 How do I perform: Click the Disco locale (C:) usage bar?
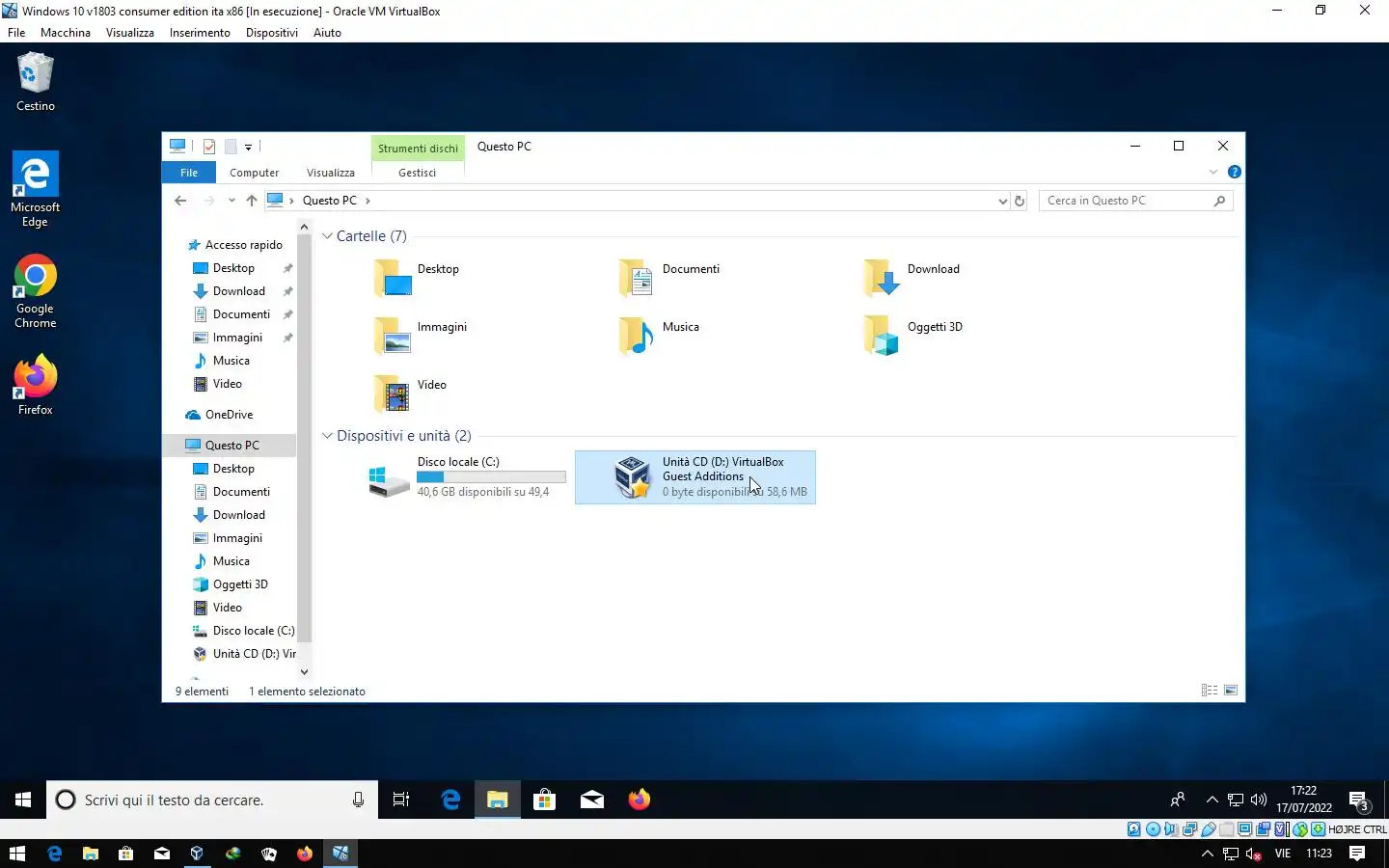[x=491, y=476]
